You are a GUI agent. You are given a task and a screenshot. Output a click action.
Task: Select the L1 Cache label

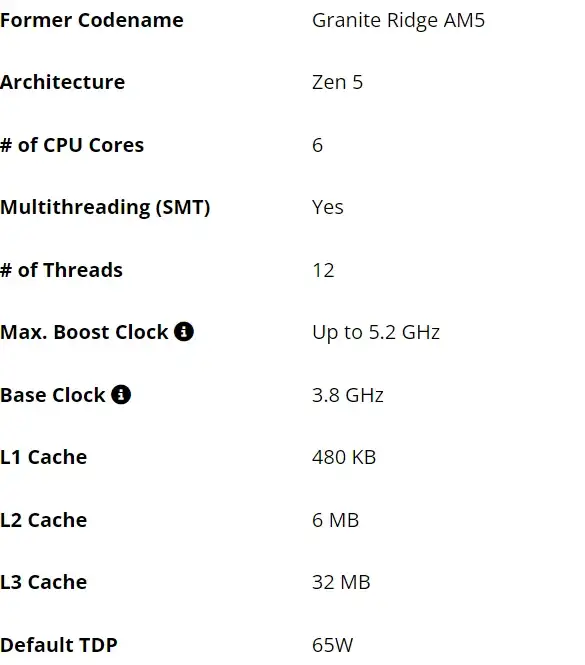point(43,457)
